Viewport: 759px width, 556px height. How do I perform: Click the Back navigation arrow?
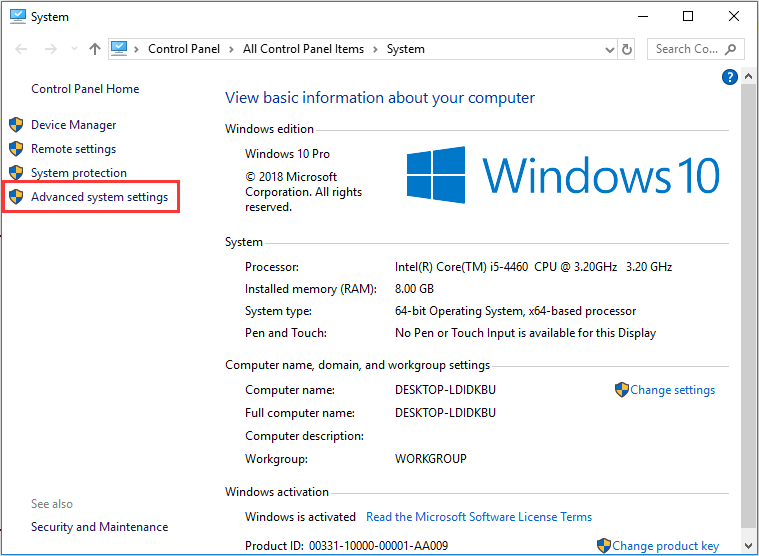[21, 49]
